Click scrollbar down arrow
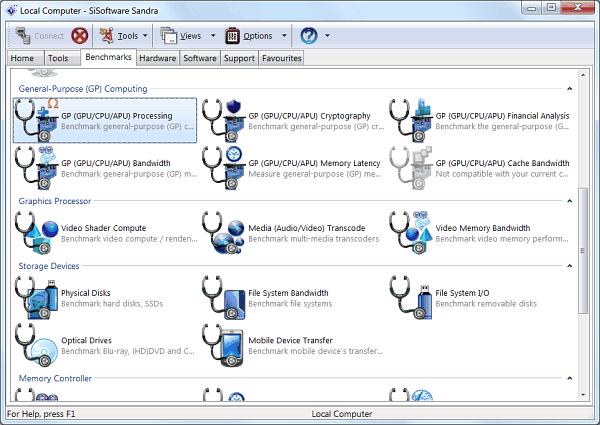This screenshot has height=425, width=600. point(583,395)
